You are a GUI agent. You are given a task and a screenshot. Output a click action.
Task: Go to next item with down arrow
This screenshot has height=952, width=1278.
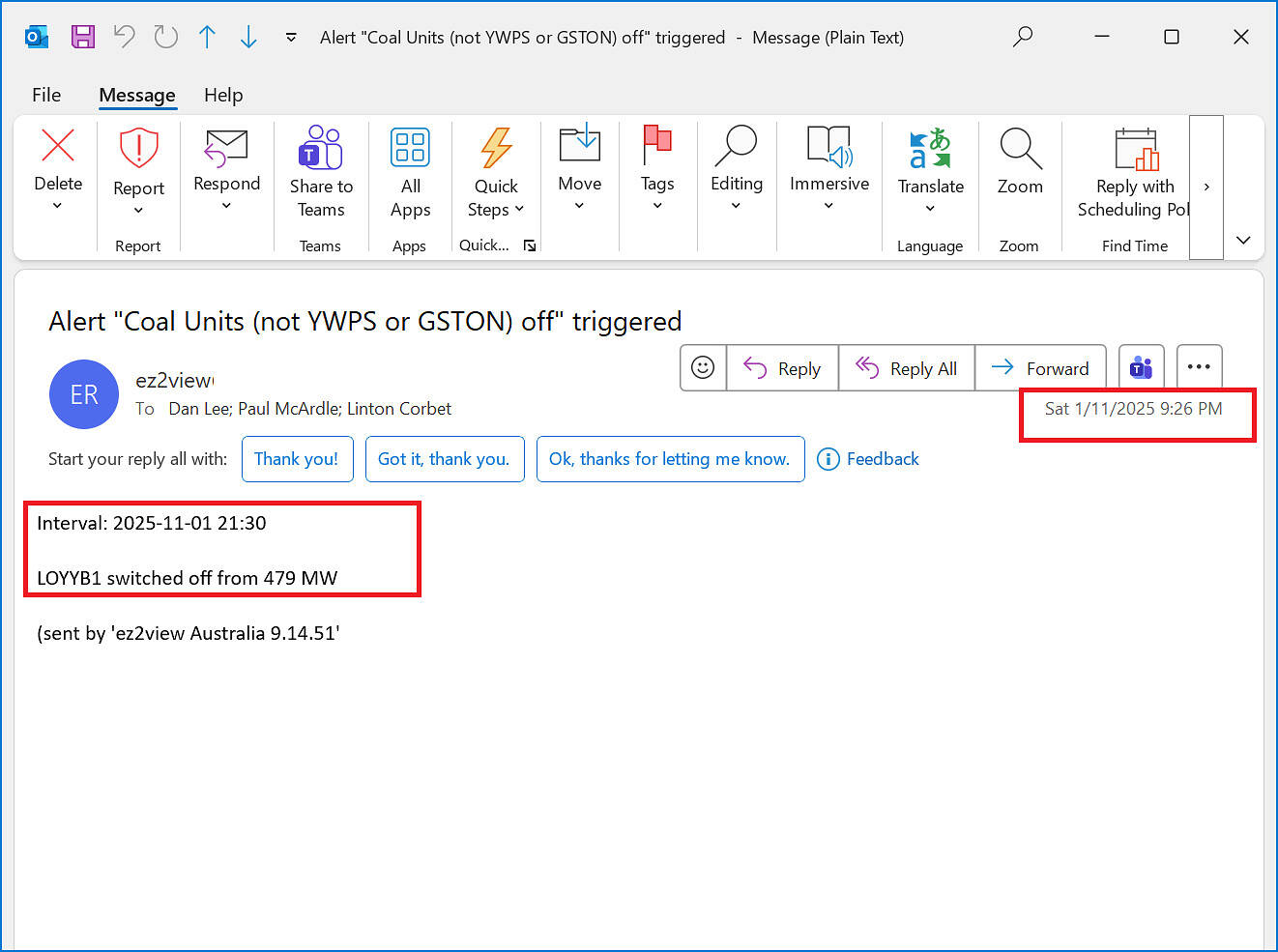pyautogui.click(x=248, y=37)
